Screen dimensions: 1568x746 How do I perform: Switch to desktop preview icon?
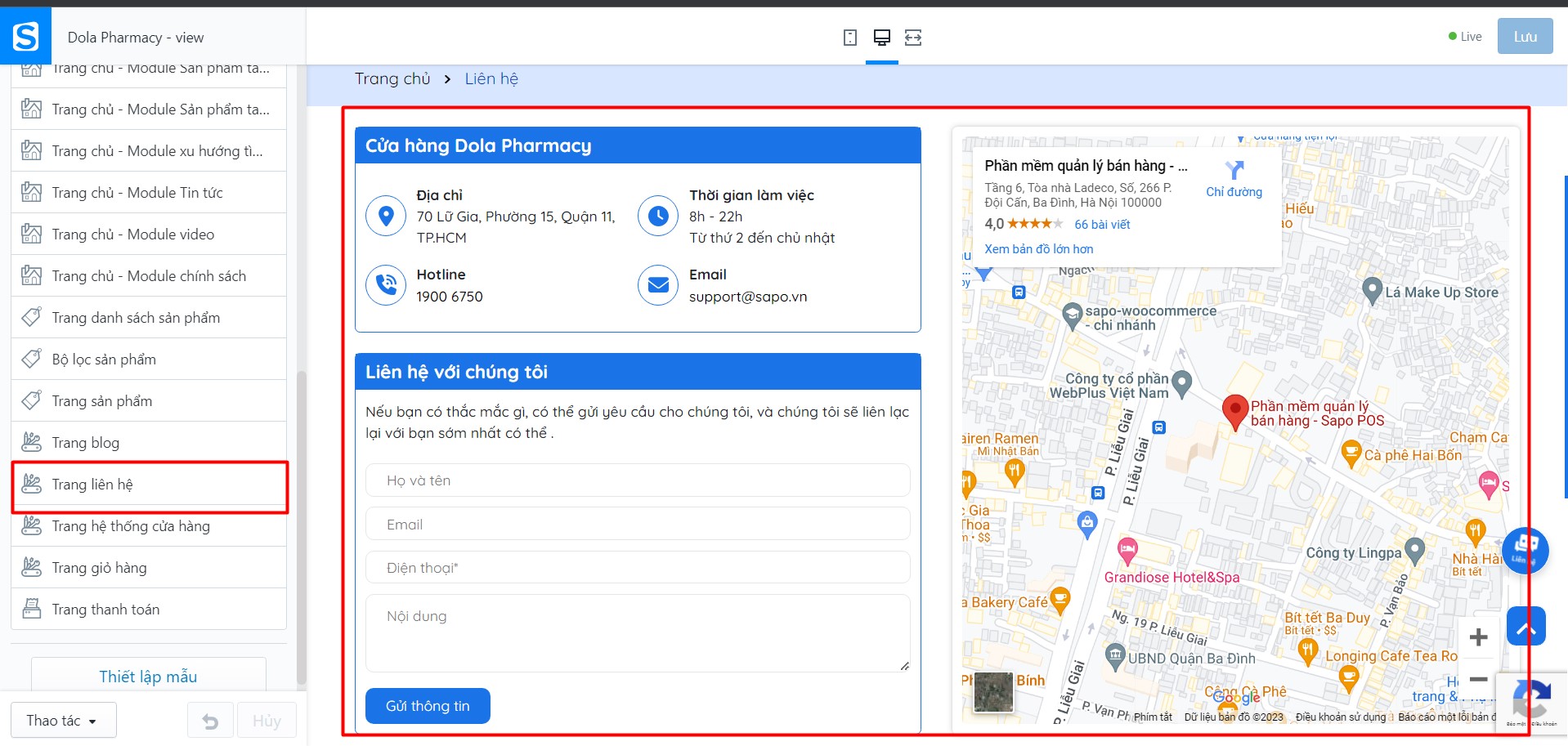coord(882,38)
